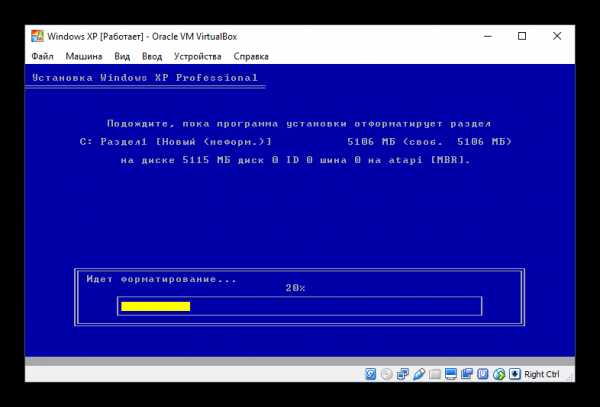Open the Справка menu

point(250,57)
